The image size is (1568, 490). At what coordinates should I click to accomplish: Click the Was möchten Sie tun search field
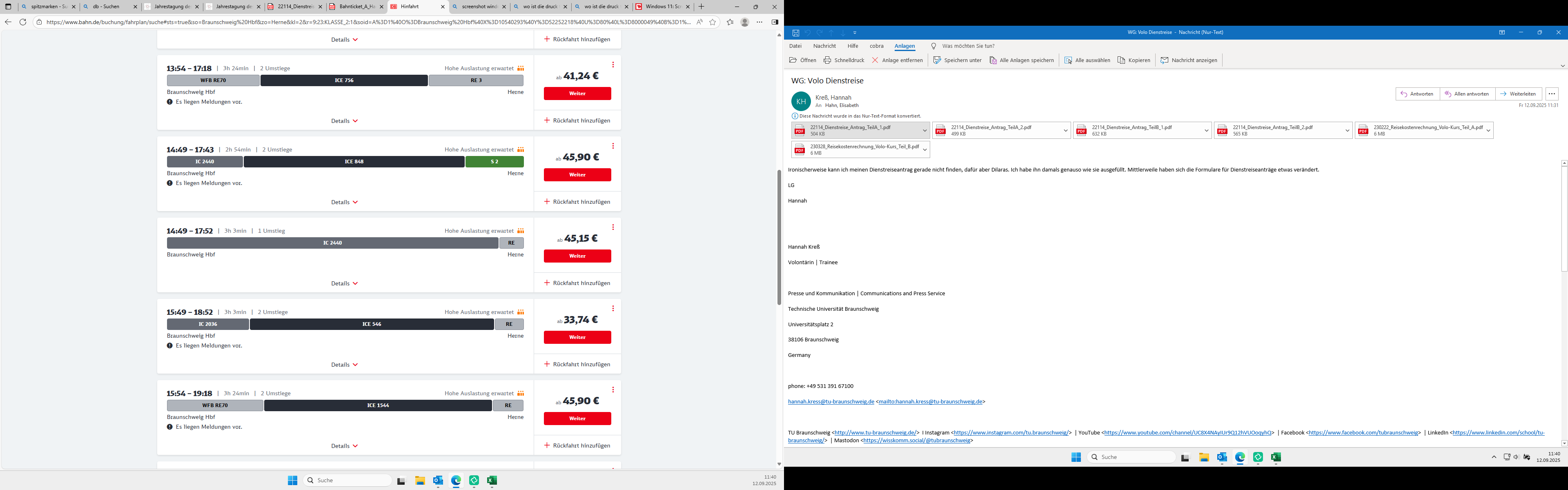[x=968, y=46]
